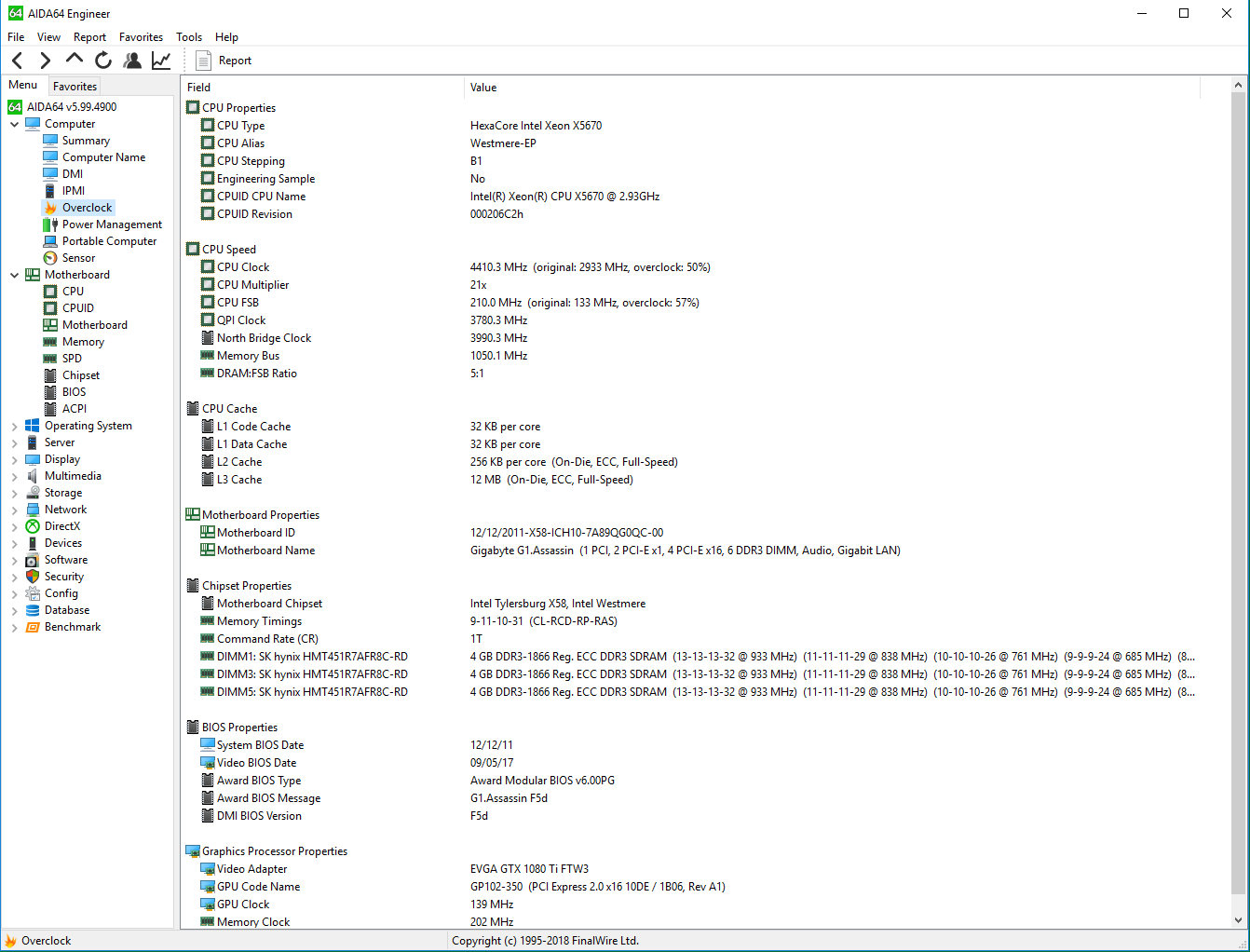Viewport: 1250px width, 952px height.
Task: Click the Chipset icon in the tree
Action: coord(50,375)
